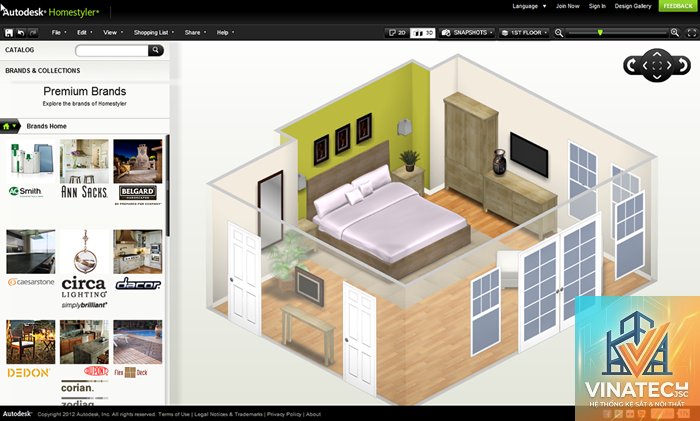Open the Shopping List menu
700x421 pixels.
click(x=154, y=33)
